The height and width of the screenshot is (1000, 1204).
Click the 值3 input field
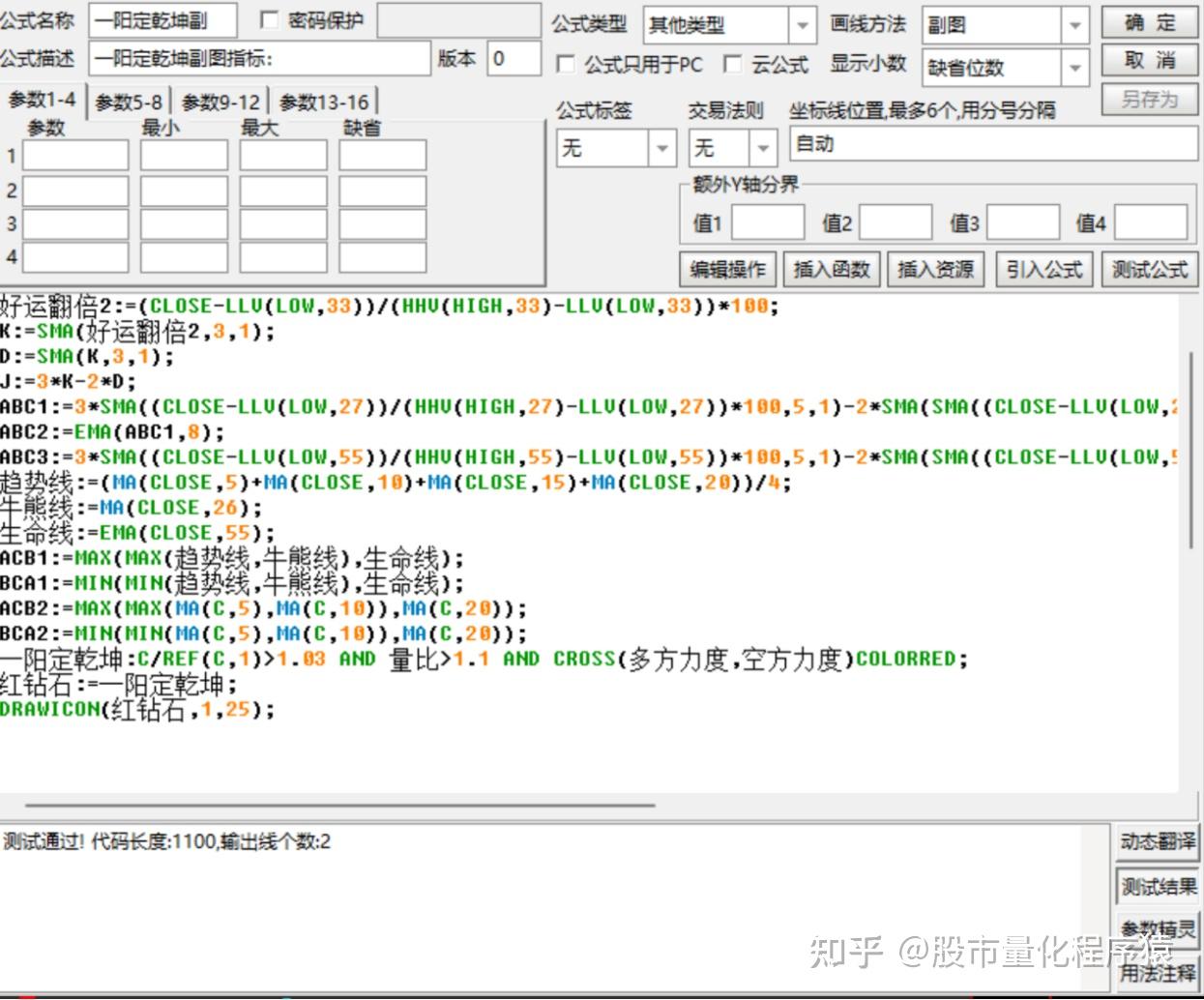pos(1023,222)
